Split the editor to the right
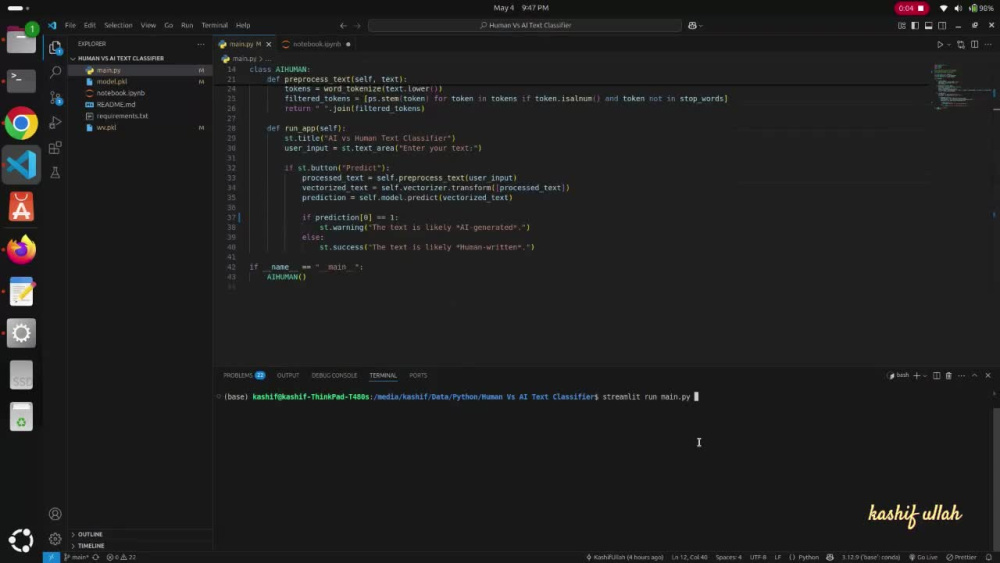The height and width of the screenshot is (563, 1000). 974,45
